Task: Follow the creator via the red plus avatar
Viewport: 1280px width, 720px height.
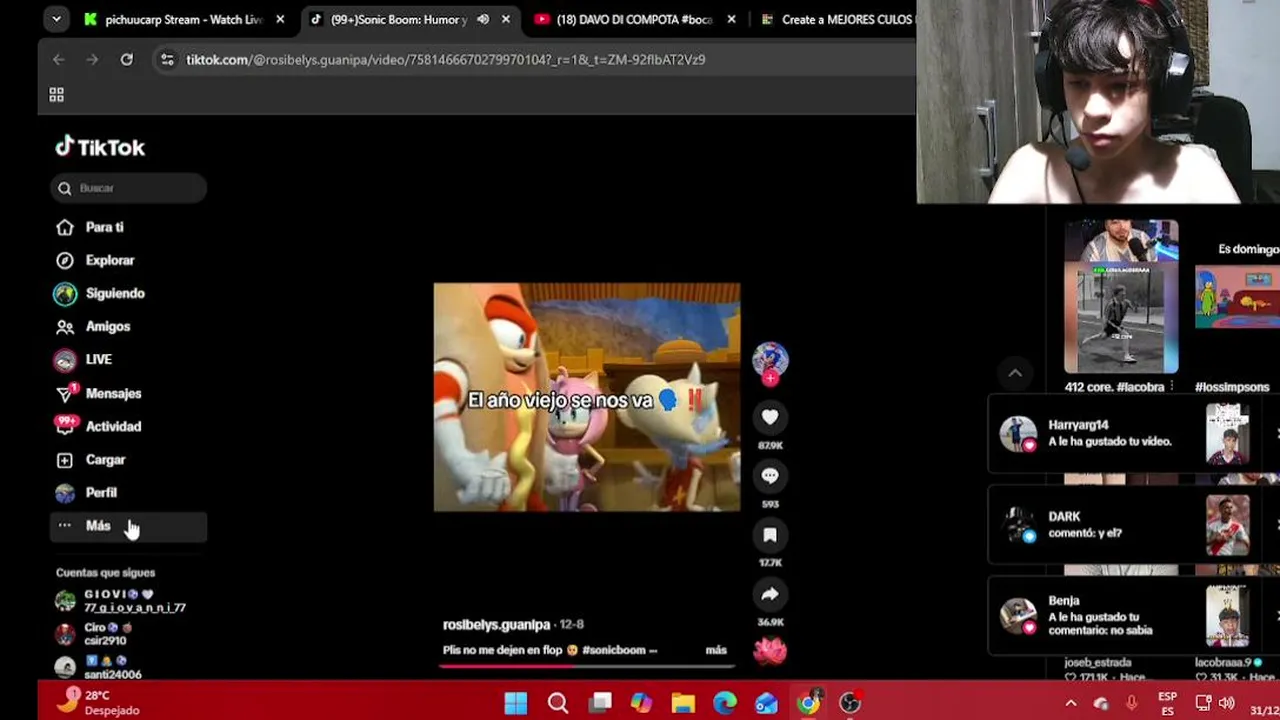Action: 770,379
